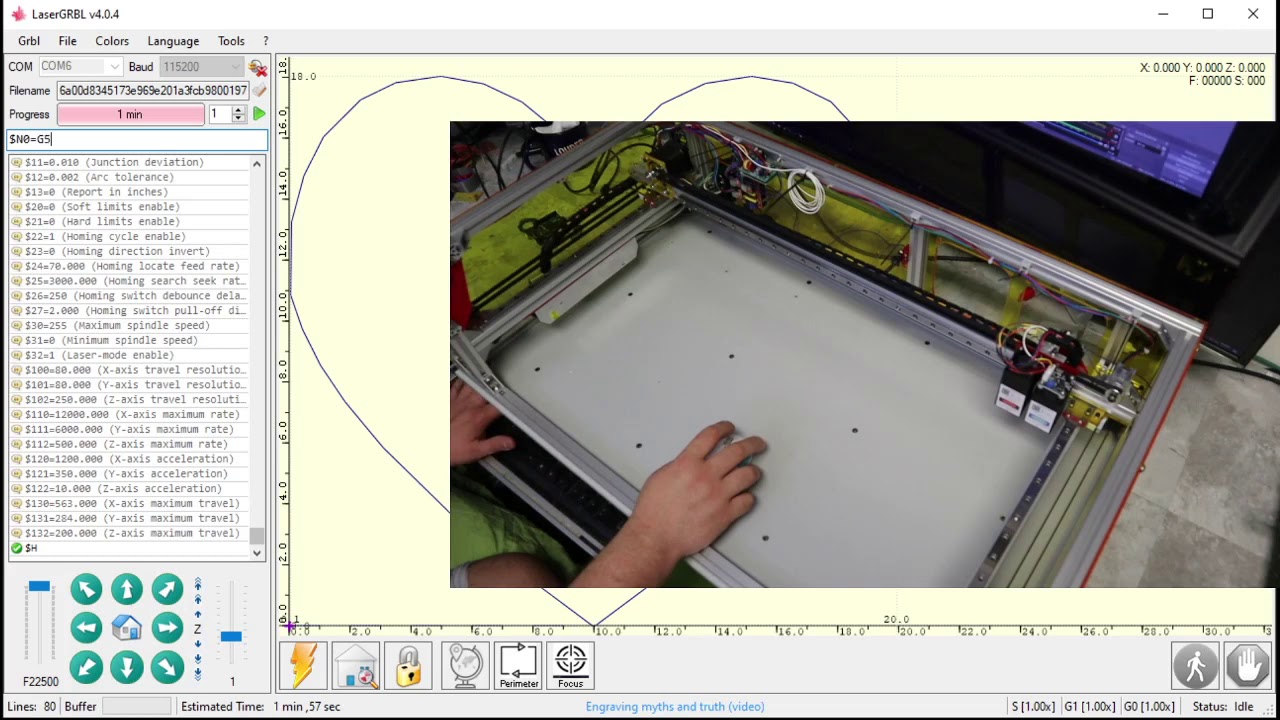Screen dimensions: 1280x720
Task: Click the hand feed-hold icon
Action: pos(1249,665)
